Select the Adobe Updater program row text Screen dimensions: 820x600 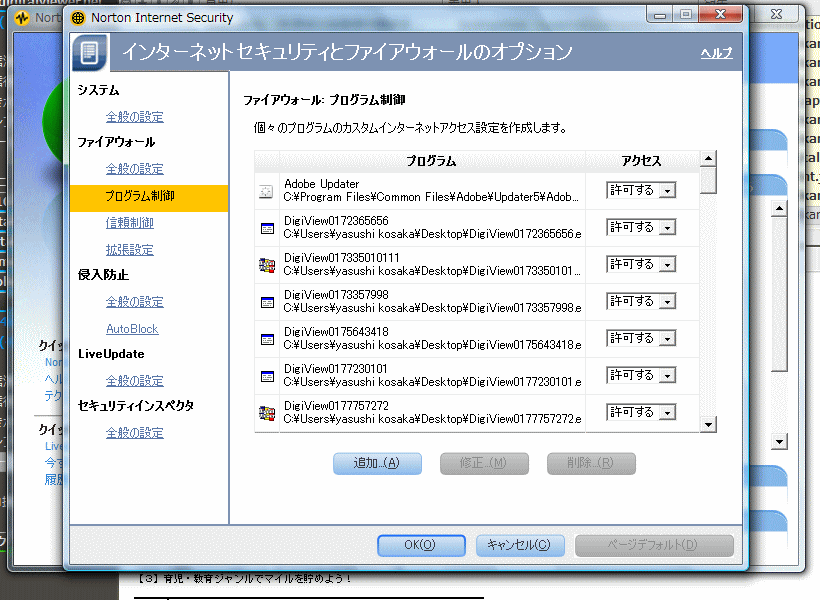point(431,190)
